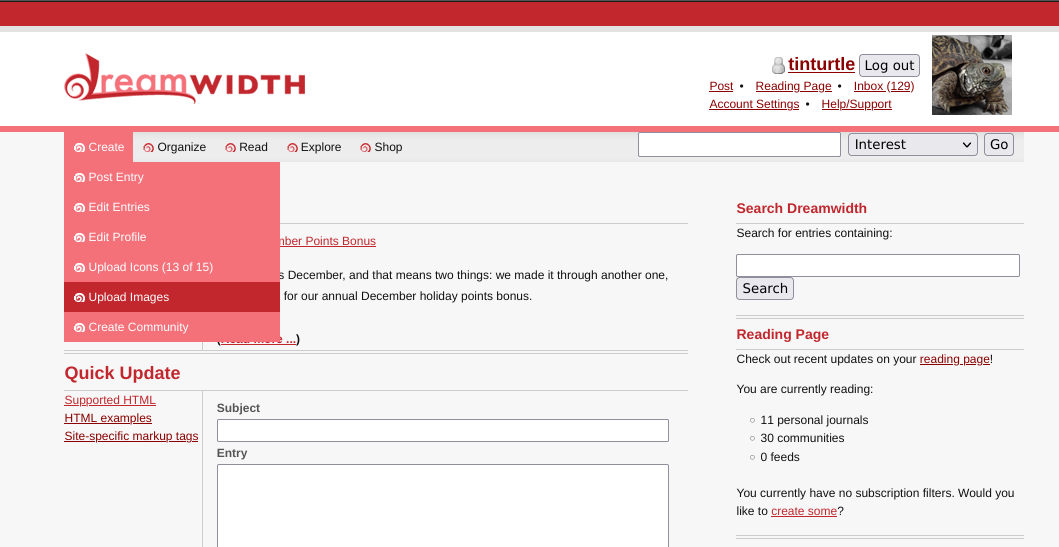
Task: Open the tinturtle username link
Action: [821, 64]
